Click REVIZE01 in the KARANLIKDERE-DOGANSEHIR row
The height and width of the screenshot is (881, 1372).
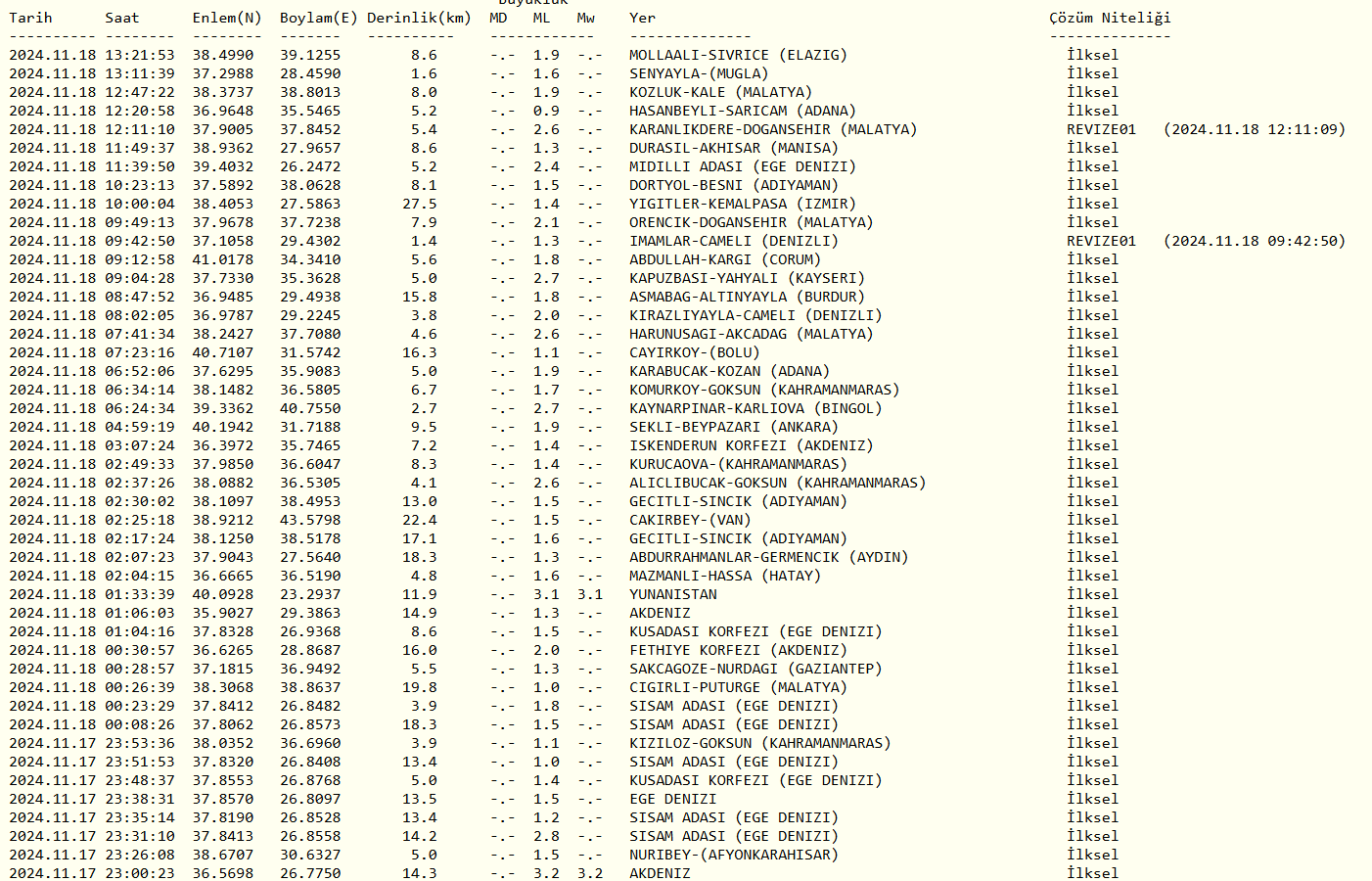[1102, 129]
